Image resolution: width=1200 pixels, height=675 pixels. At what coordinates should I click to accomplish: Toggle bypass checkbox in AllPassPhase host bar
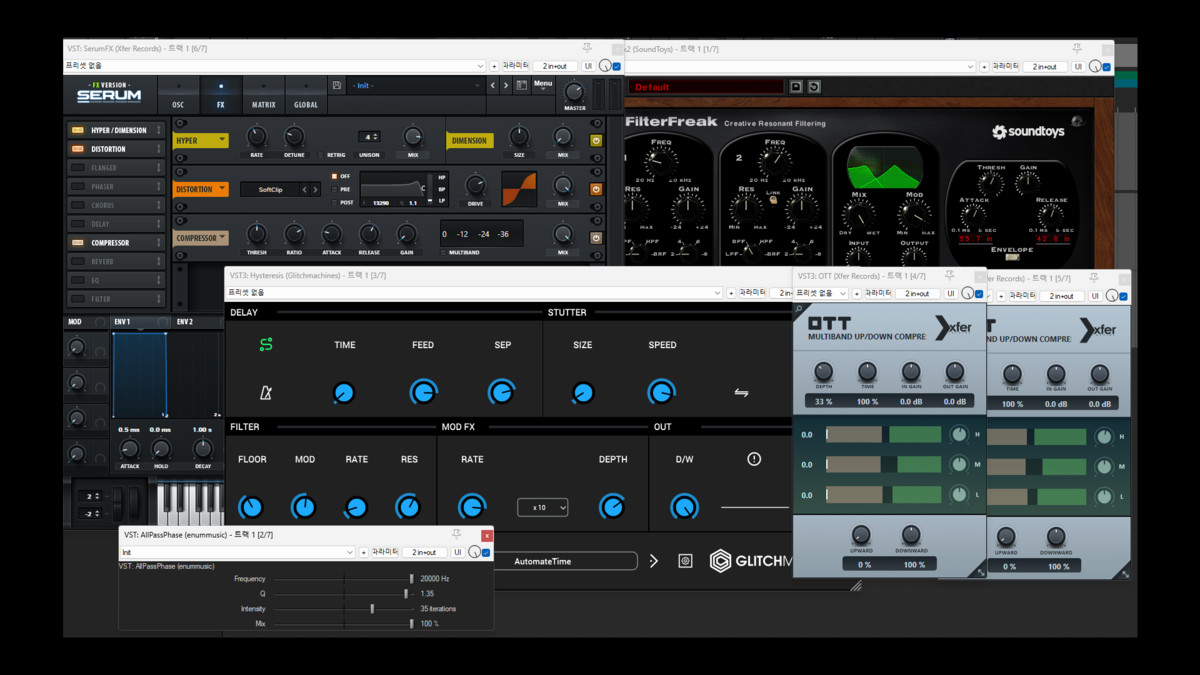pyautogui.click(x=486, y=552)
